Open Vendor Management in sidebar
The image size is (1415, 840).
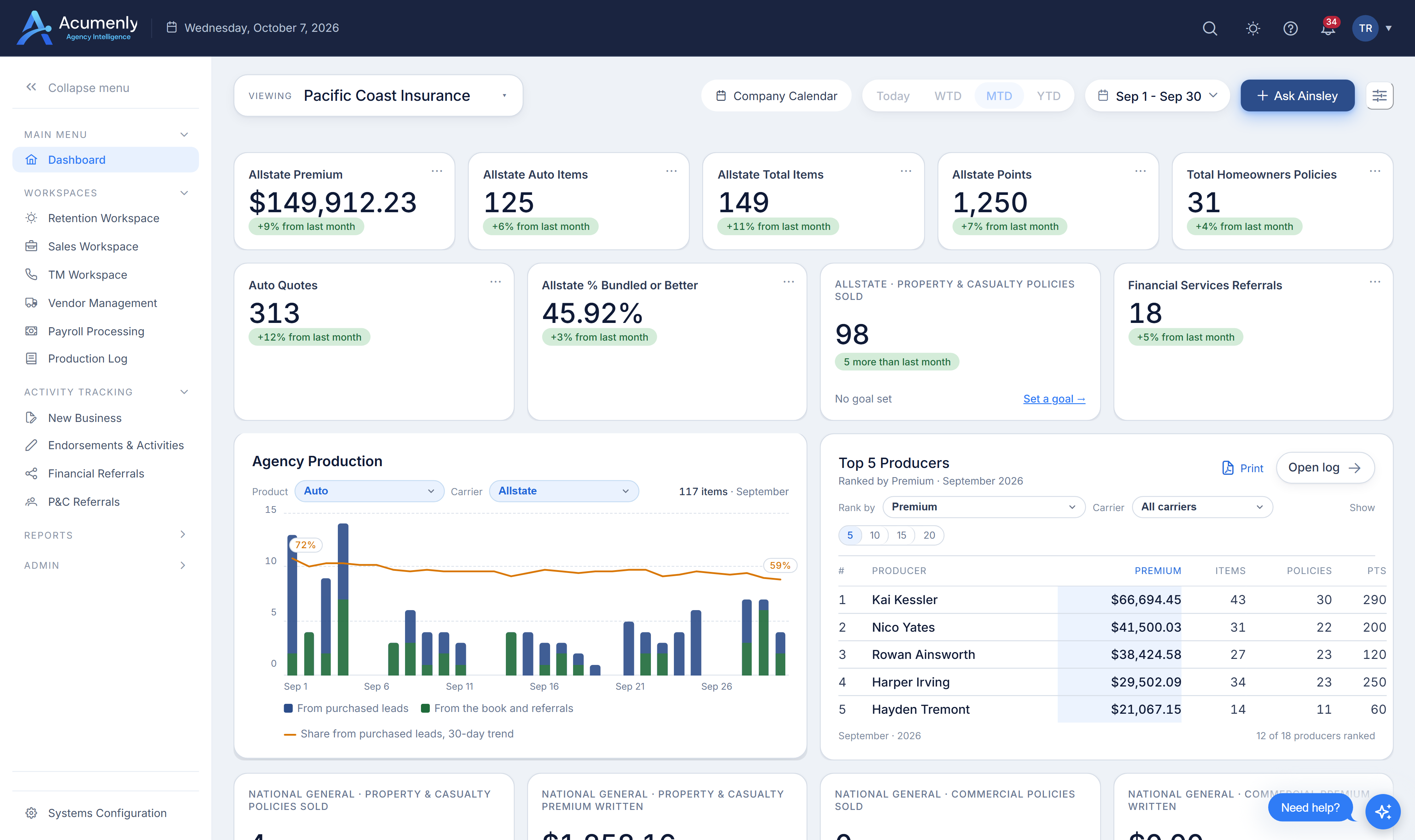(x=105, y=303)
